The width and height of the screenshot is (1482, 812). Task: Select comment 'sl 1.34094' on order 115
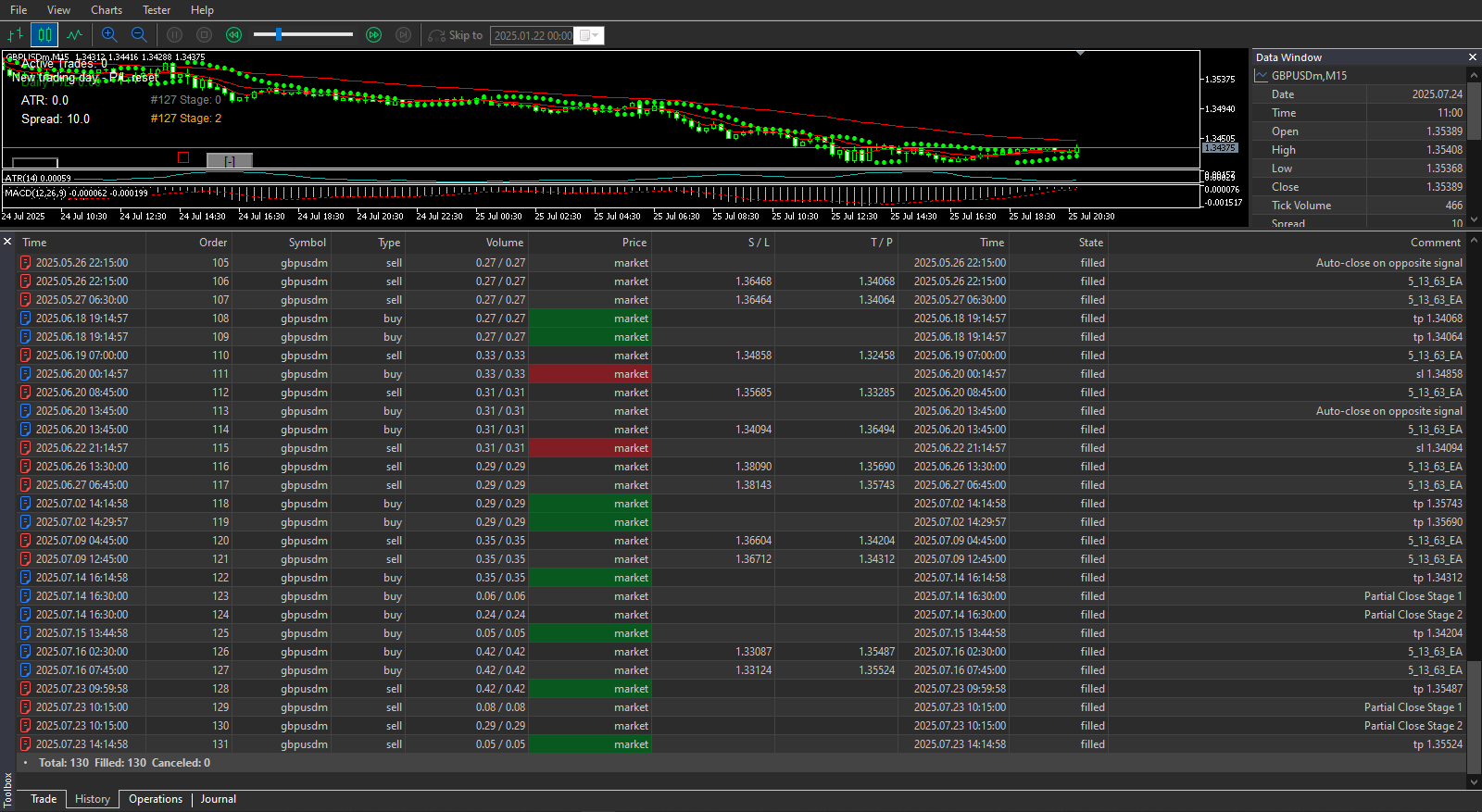[1438, 448]
